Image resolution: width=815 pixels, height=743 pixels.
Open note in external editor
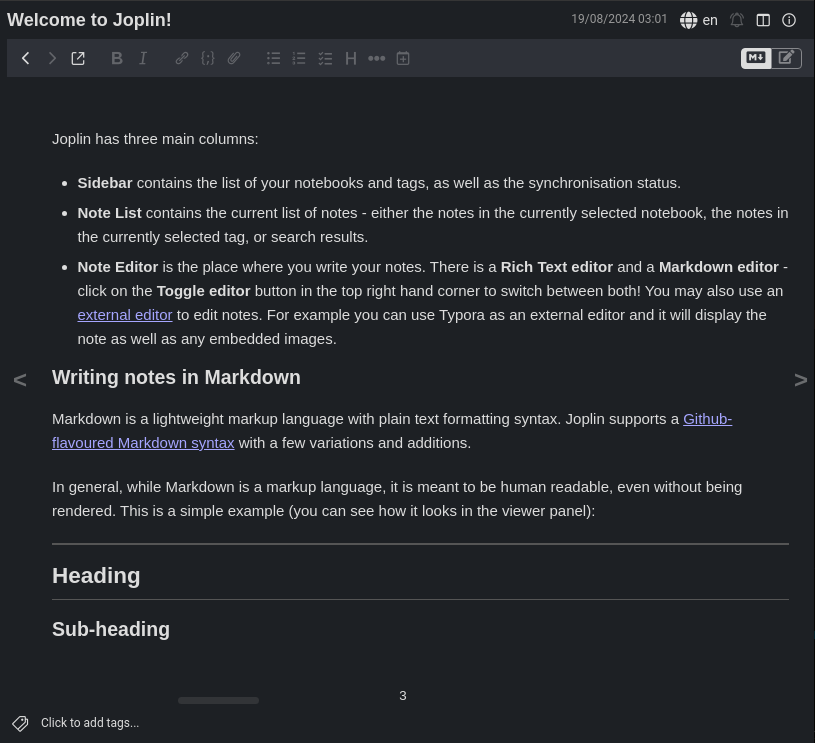78,58
